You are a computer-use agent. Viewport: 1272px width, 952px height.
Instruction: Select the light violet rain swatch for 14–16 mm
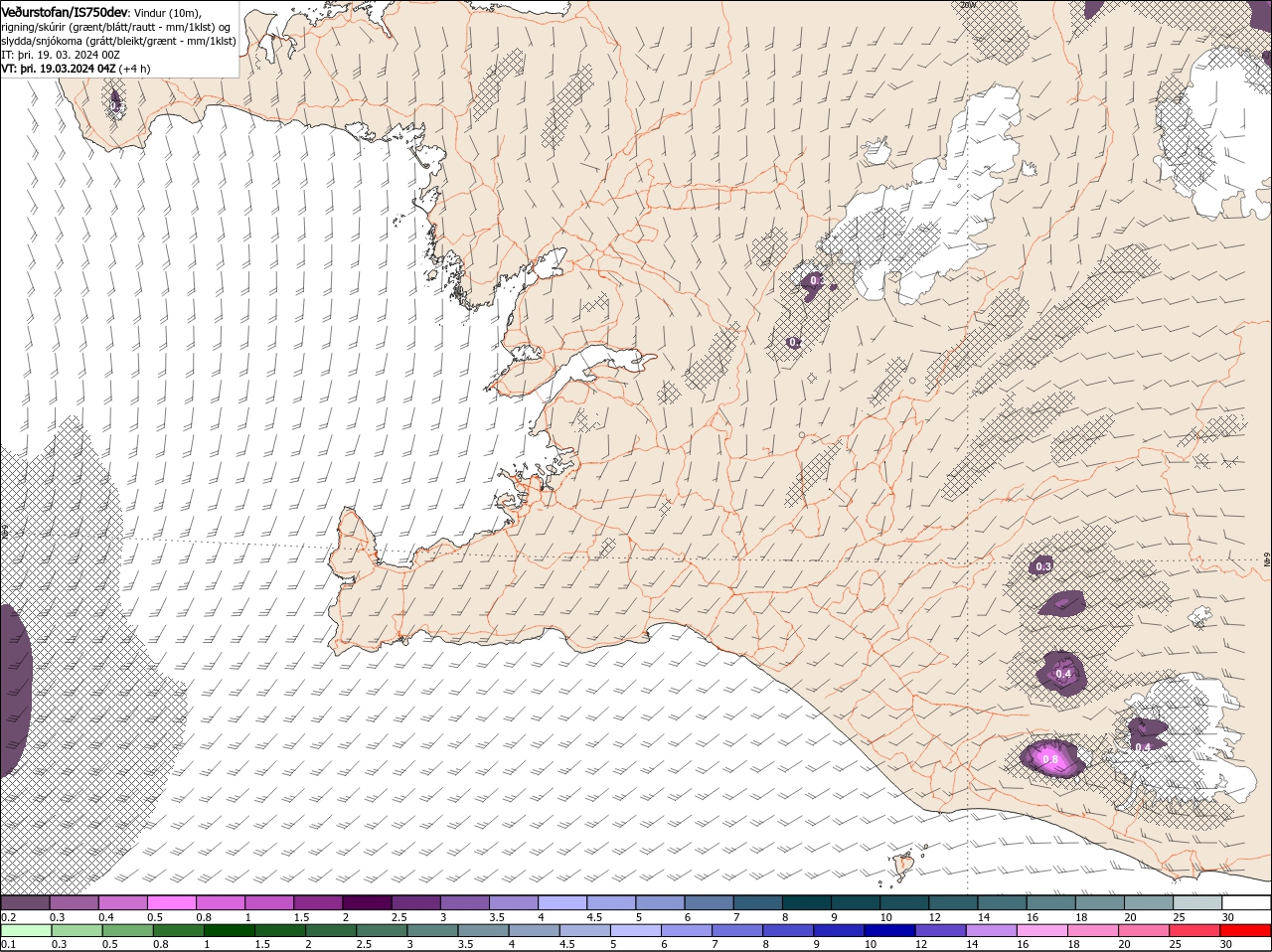click(x=994, y=930)
